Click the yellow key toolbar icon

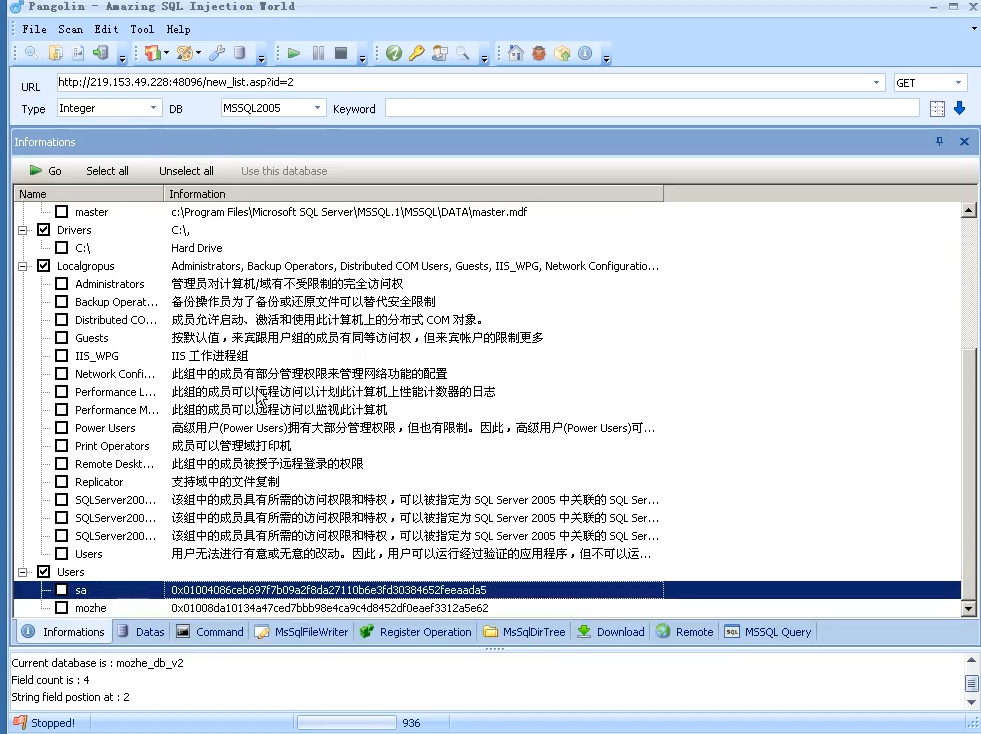pyautogui.click(x=417, y=53)
